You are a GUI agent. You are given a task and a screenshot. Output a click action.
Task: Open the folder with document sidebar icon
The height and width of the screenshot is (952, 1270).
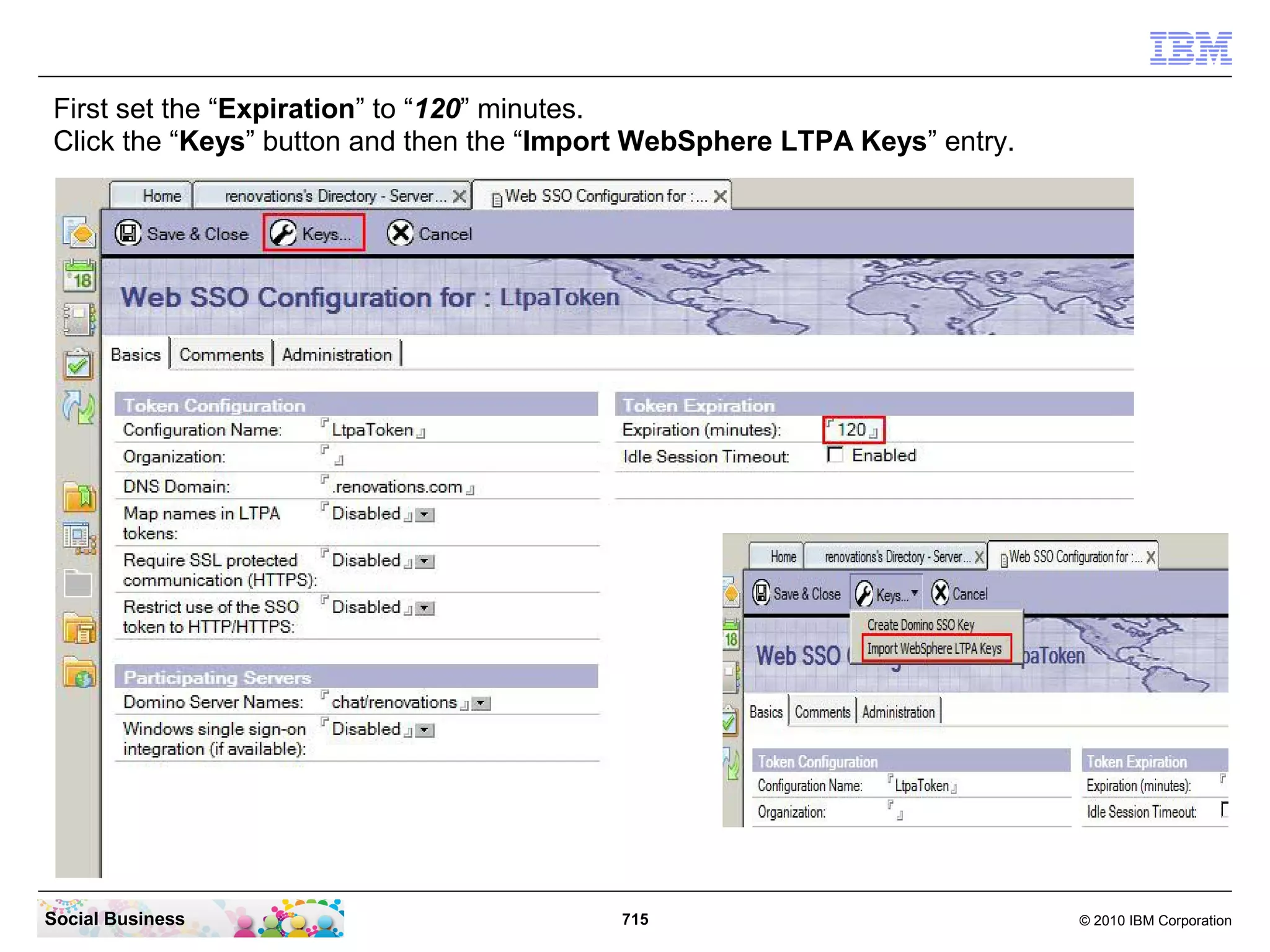(x=79, y=628)
